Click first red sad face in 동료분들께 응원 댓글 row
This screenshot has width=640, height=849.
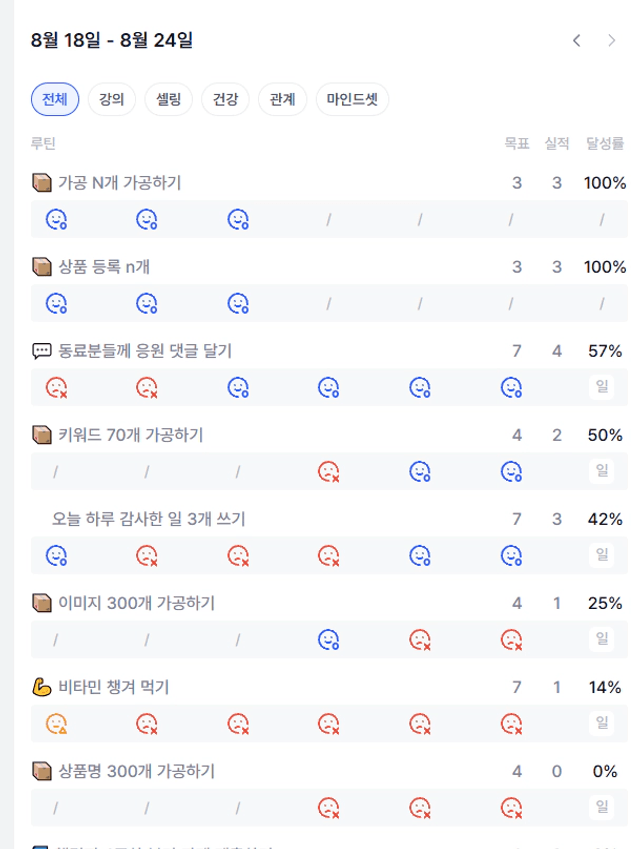56,388
